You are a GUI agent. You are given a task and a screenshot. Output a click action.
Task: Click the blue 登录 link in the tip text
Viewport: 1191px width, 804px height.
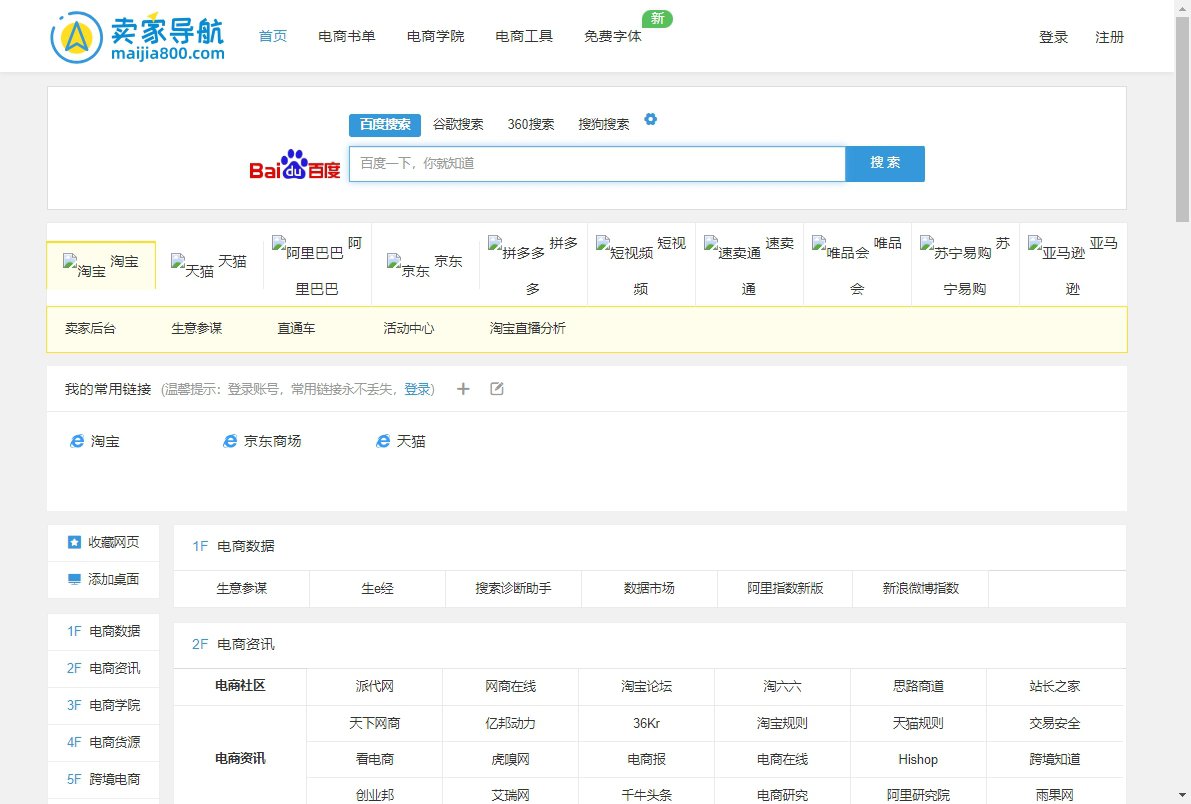tap(417, 389)
